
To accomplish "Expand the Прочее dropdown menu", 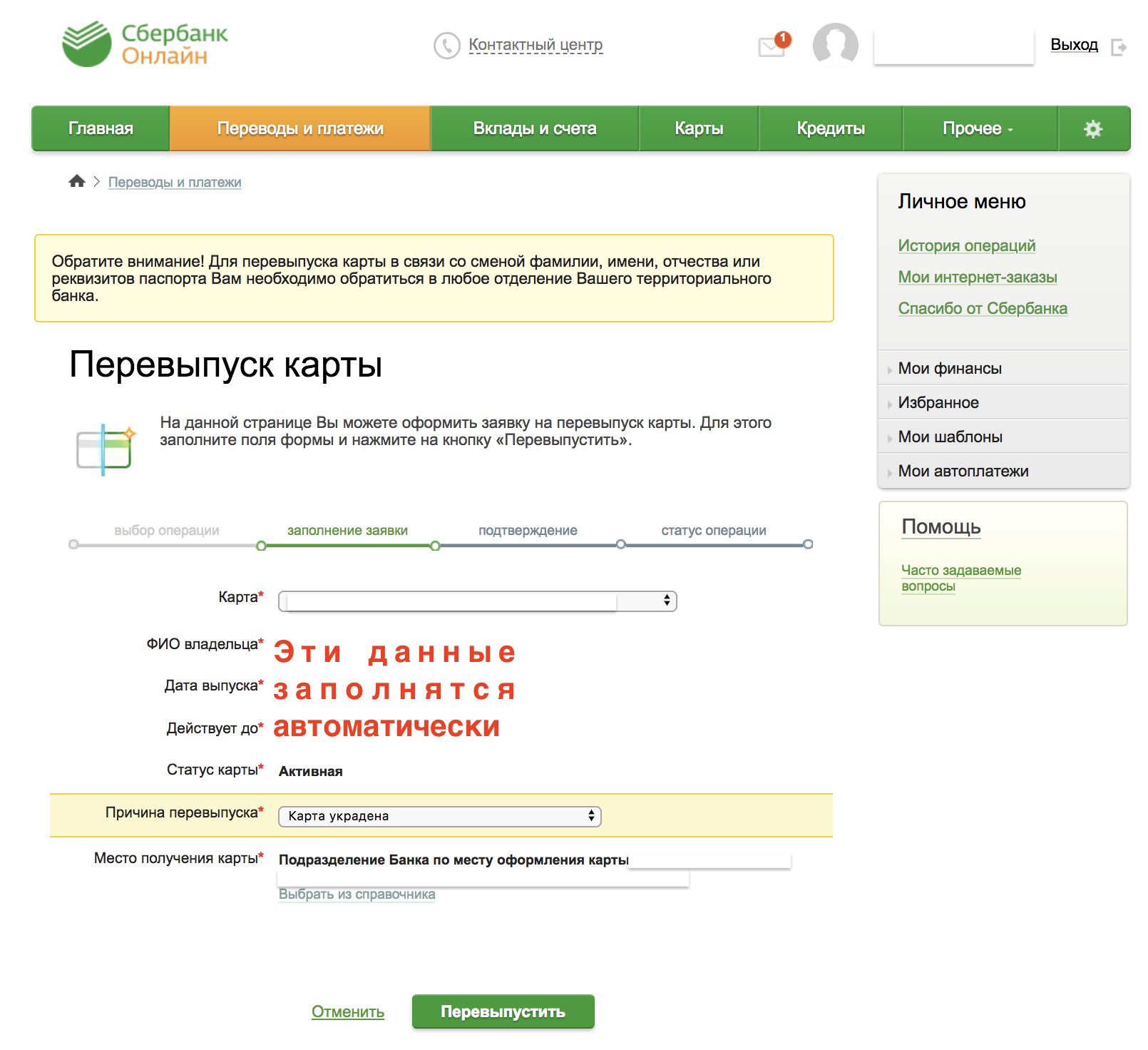I will 979,128.
